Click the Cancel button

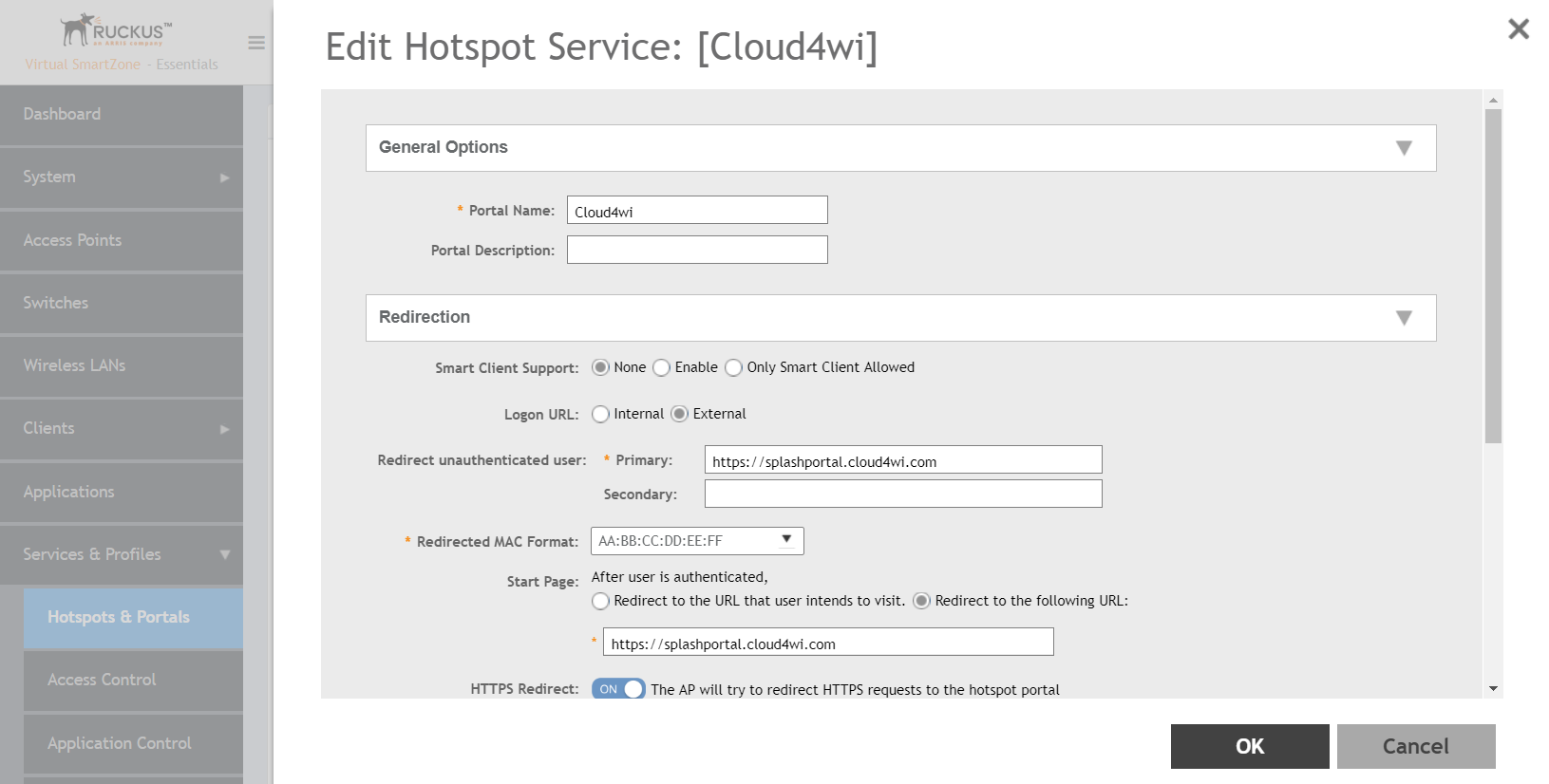1416,746
